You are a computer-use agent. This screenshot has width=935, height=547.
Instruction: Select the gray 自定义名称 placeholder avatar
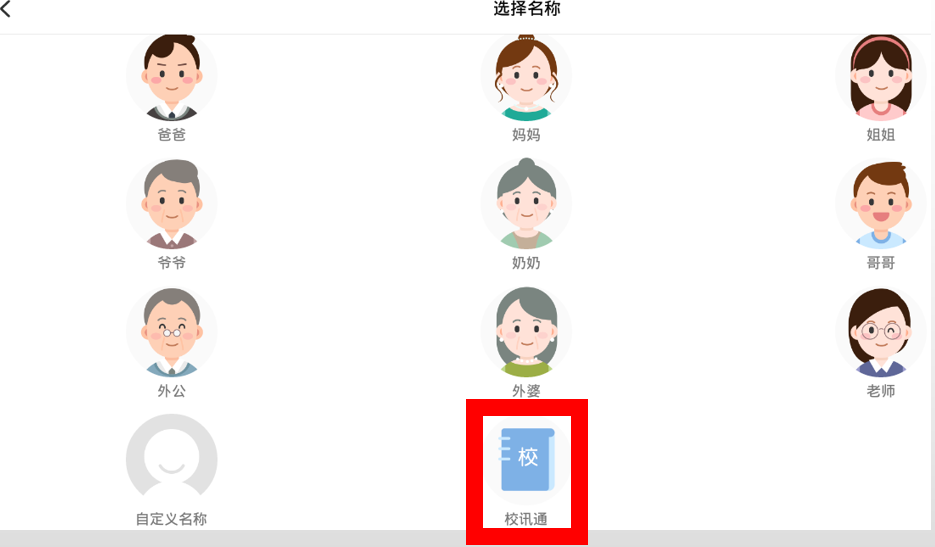(x=172, y=460)
